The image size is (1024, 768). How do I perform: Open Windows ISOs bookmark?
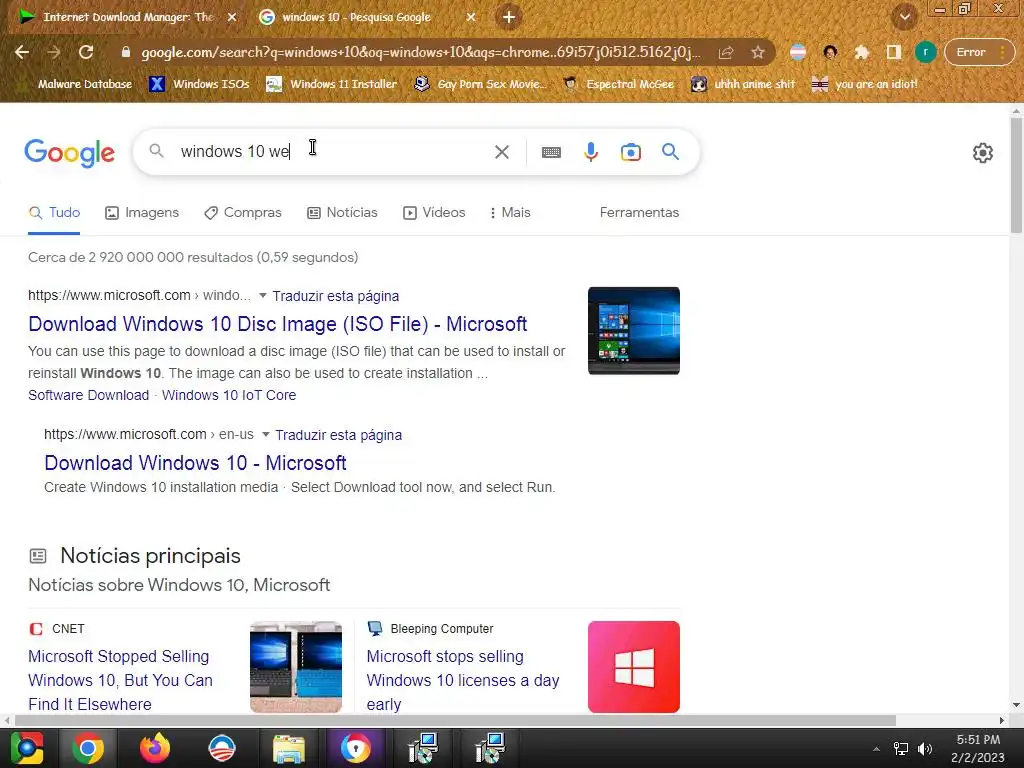click(x=200, y=84)
